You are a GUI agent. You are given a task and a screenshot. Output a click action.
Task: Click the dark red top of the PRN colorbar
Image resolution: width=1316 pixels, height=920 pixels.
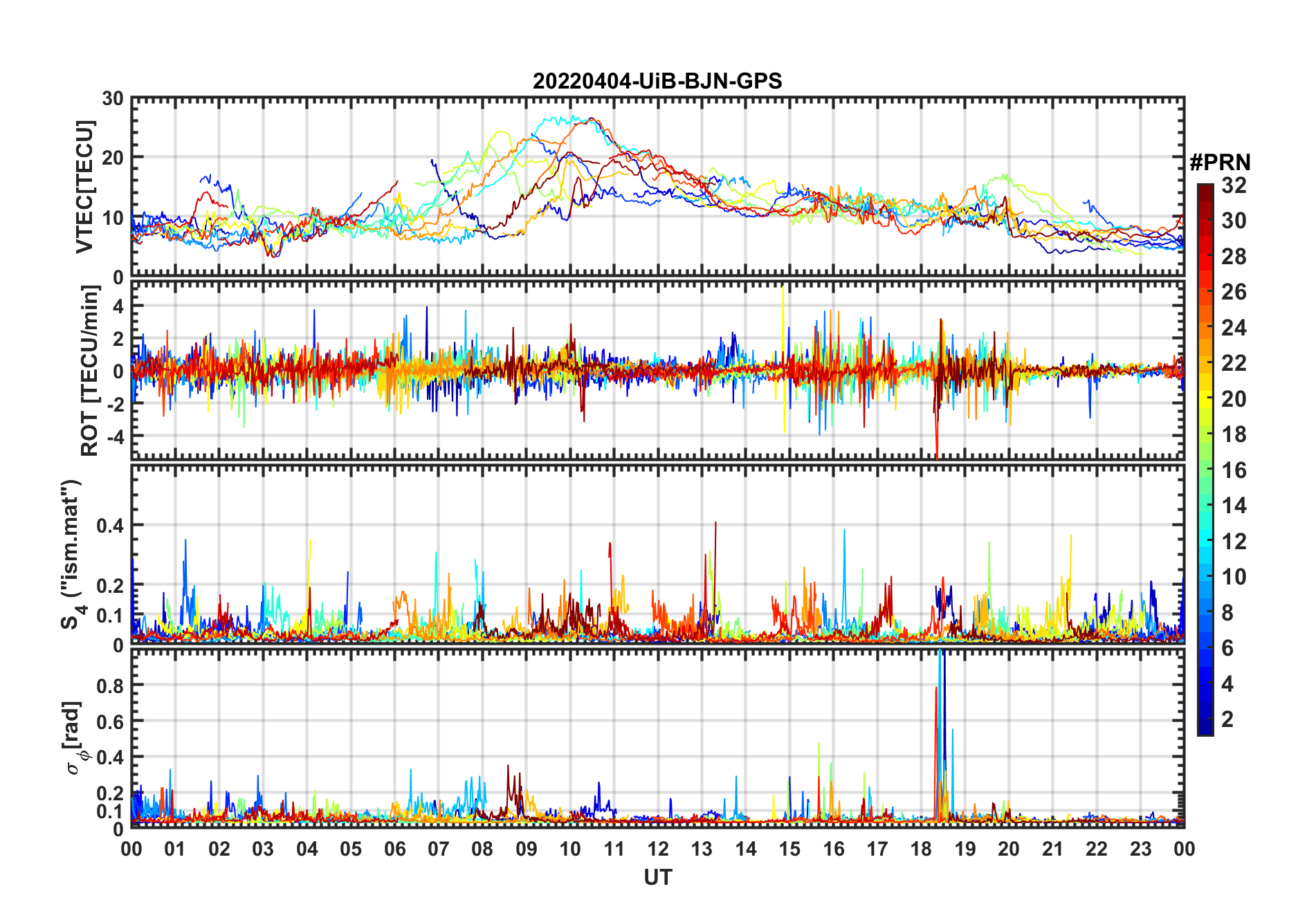(x=1205, y=189)
